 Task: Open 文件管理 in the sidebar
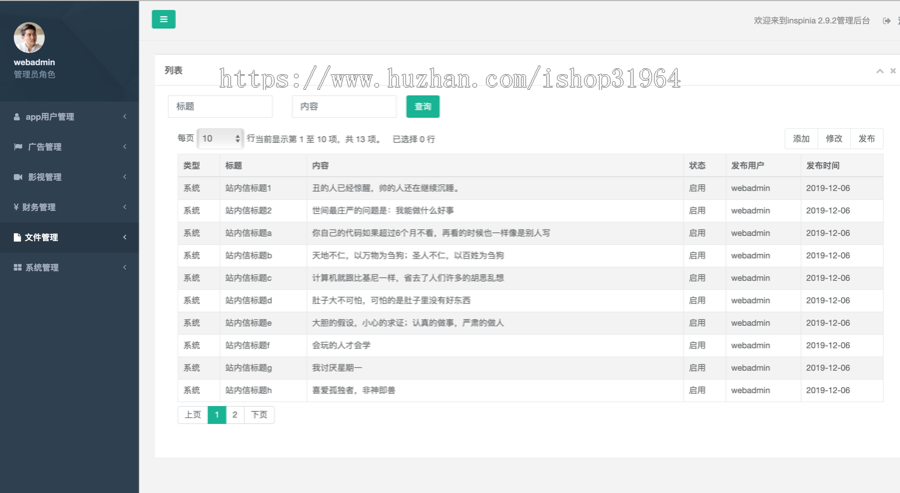[x=69, y=237]
